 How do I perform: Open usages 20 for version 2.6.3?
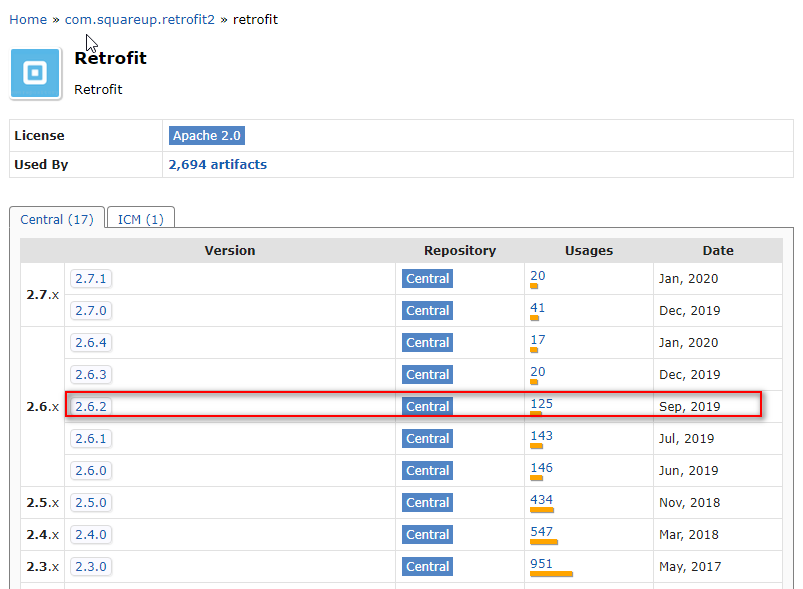pyautogui.click(x=538, y=371)
